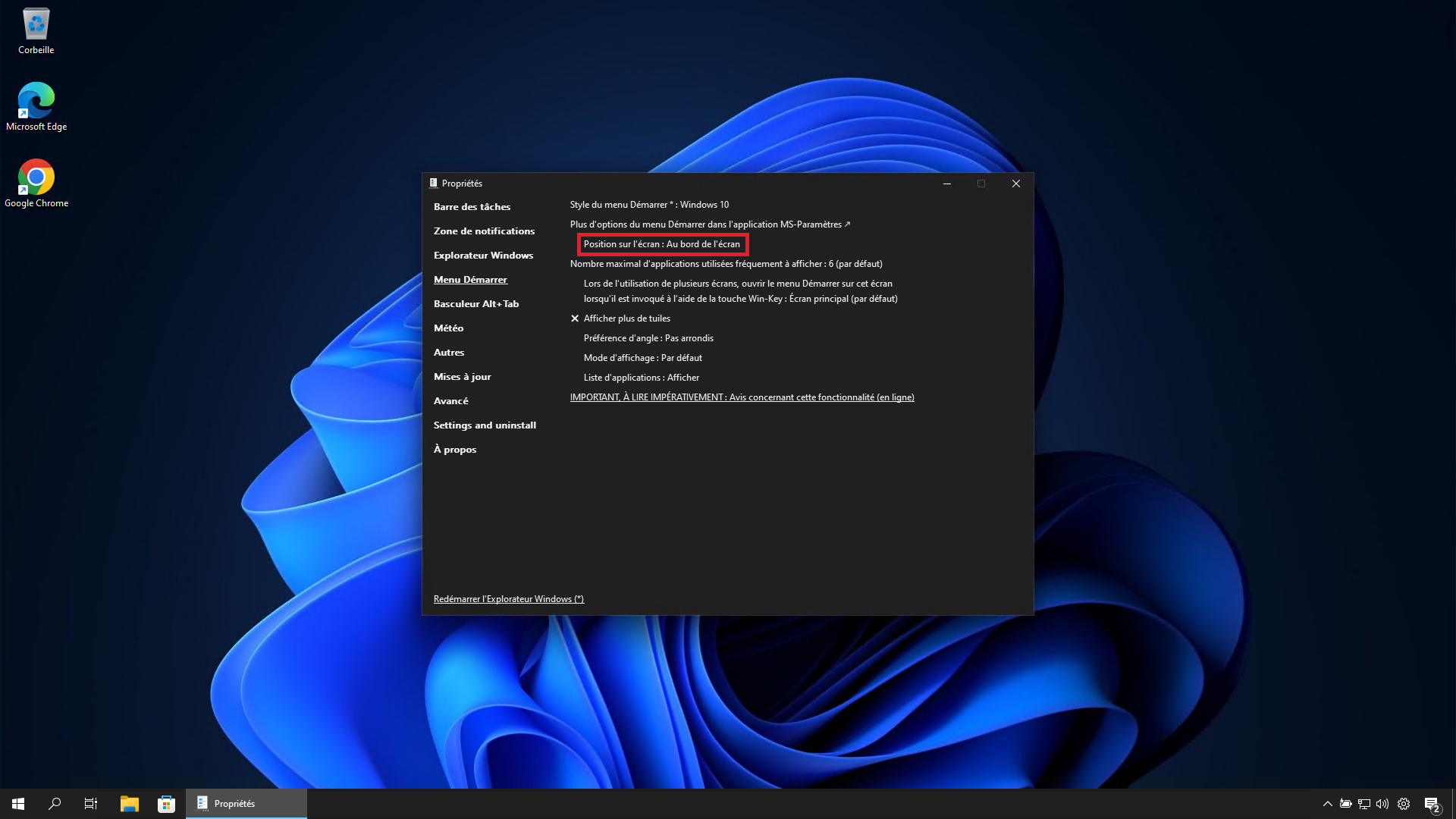Switch to 'Barre des tâches' section
Viewport: 1456px width, 819px height.
pyautogui.click(x=472, y=207)
